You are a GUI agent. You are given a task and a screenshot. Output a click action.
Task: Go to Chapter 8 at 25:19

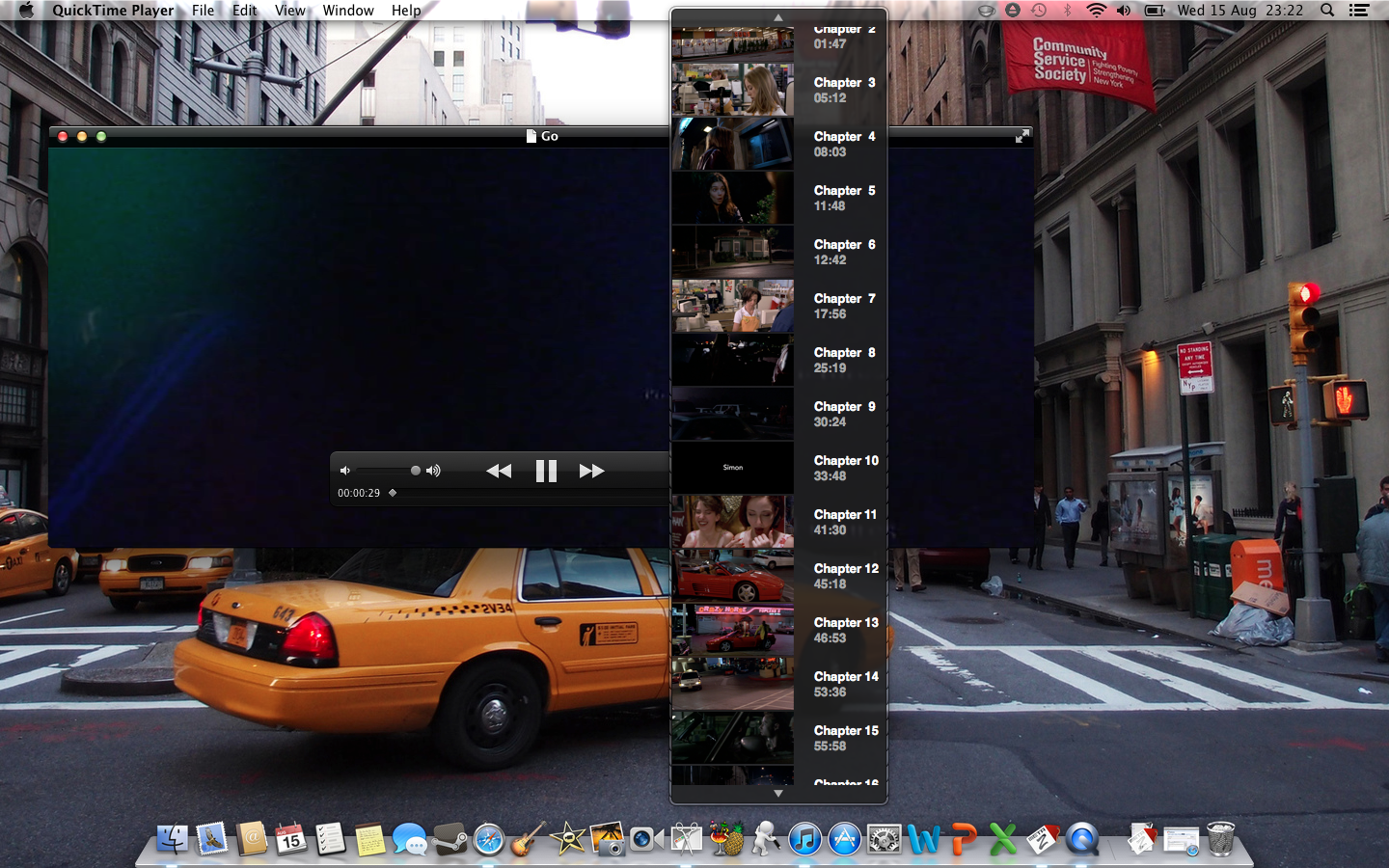point(778,360)
